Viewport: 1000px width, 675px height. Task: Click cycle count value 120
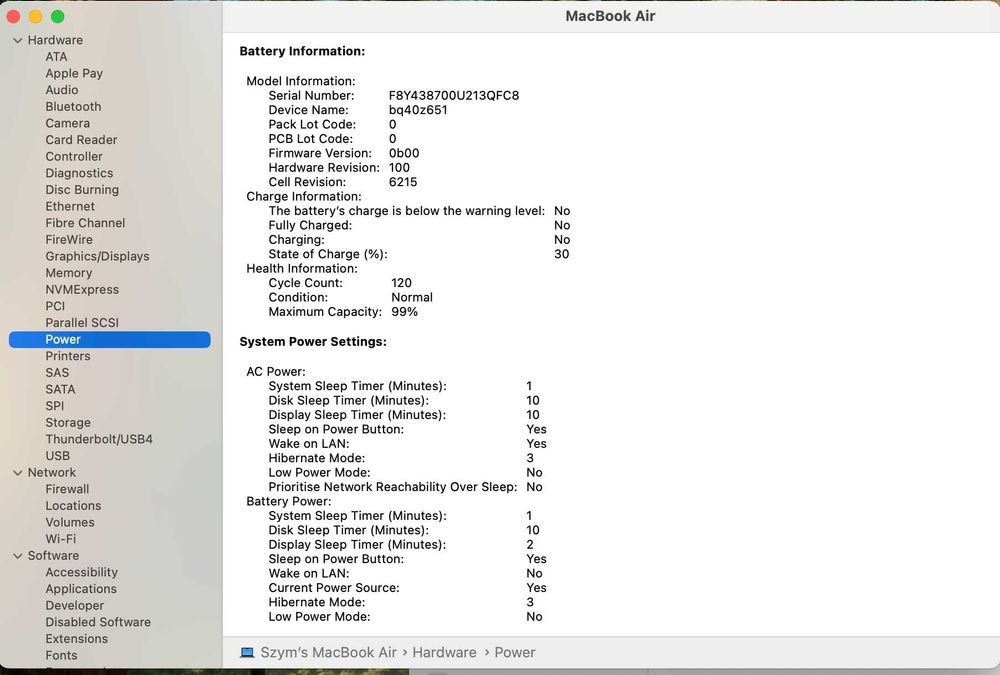402,283
